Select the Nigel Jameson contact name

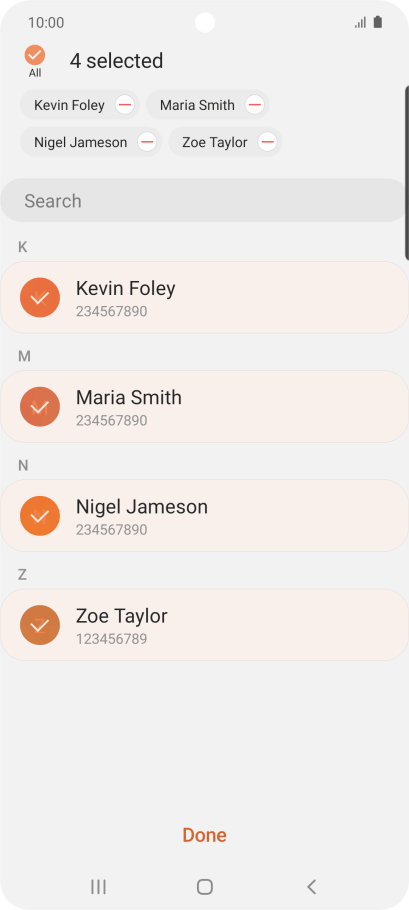pyautogui.click(x=142, y=507)
